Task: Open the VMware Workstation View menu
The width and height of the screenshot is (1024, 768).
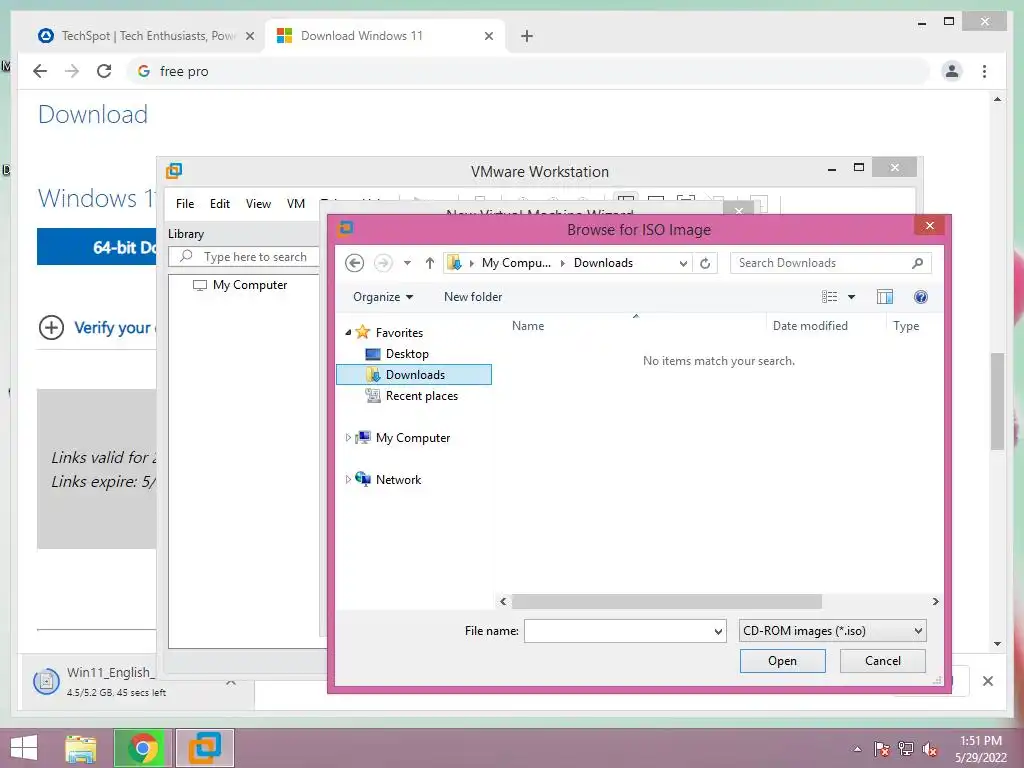Action: [x=258, y=204]
